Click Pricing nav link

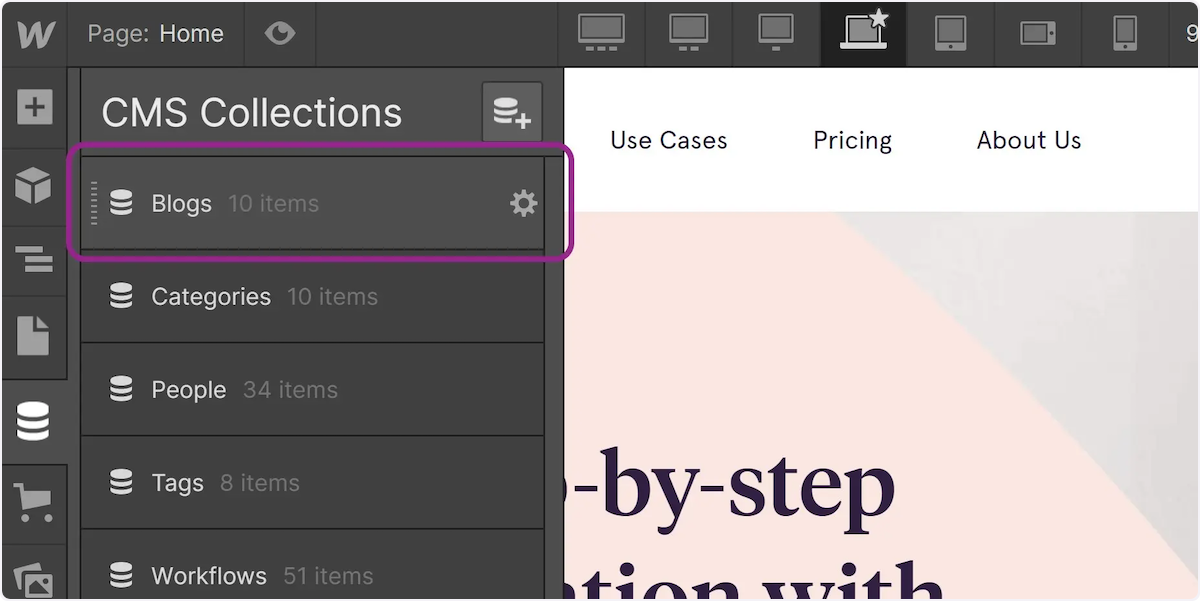pos(852,141)
